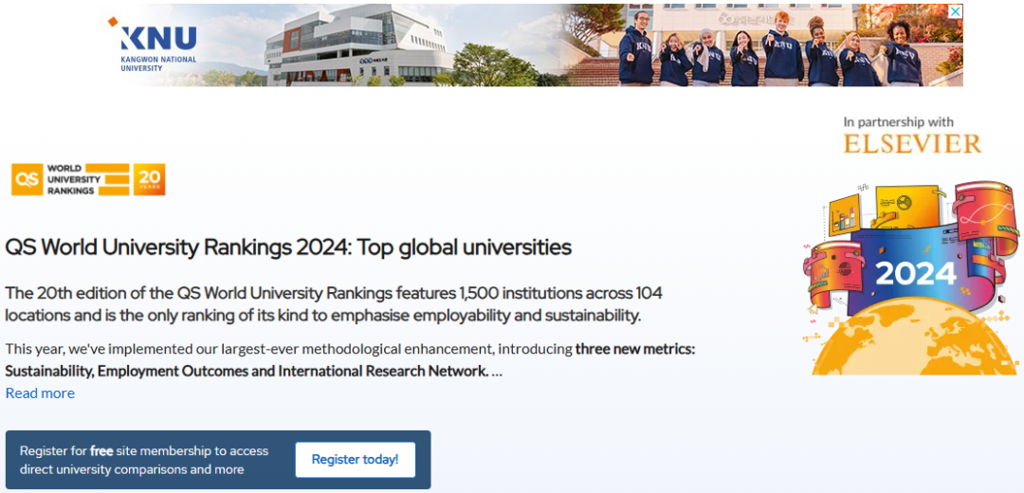Viewport: 1024px width, 493px height.
Task: Select the heading QS World University Rankings 2024
Action: (288, 247)
